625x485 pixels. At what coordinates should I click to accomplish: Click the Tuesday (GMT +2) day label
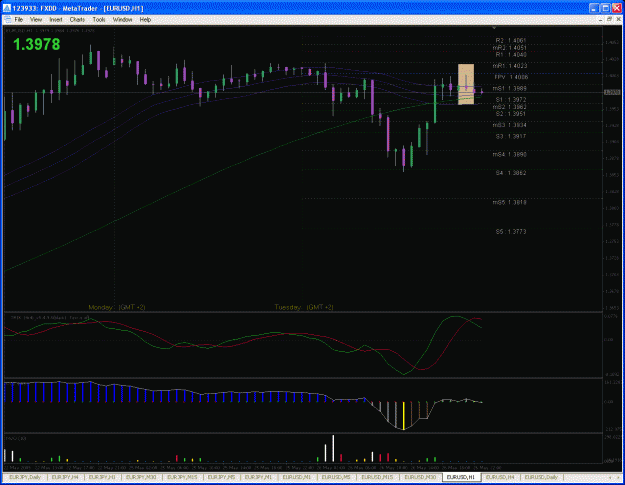[304, 307]
